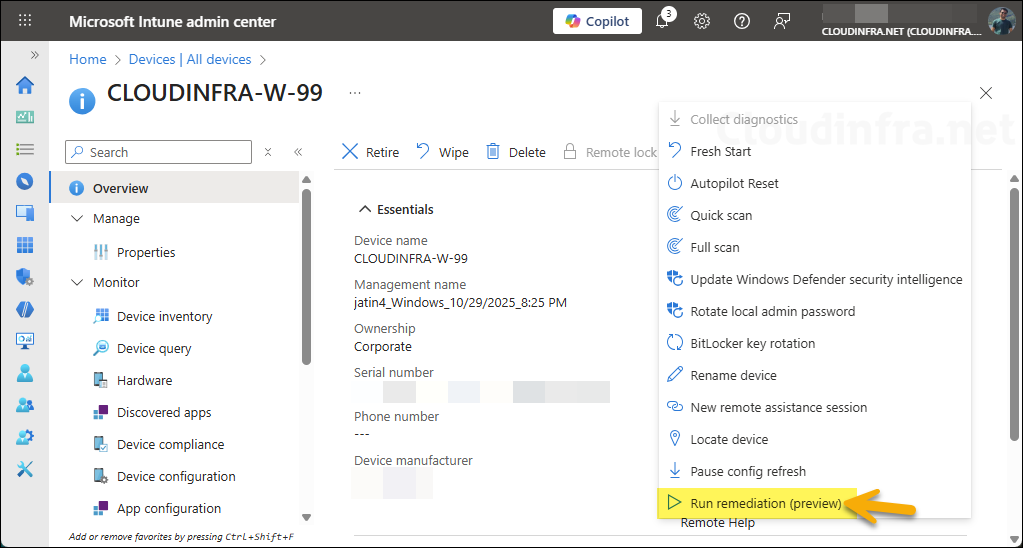1023x548 pixels.
Task: Expand the left navigation sidebar
Action: tap(35, 55)
